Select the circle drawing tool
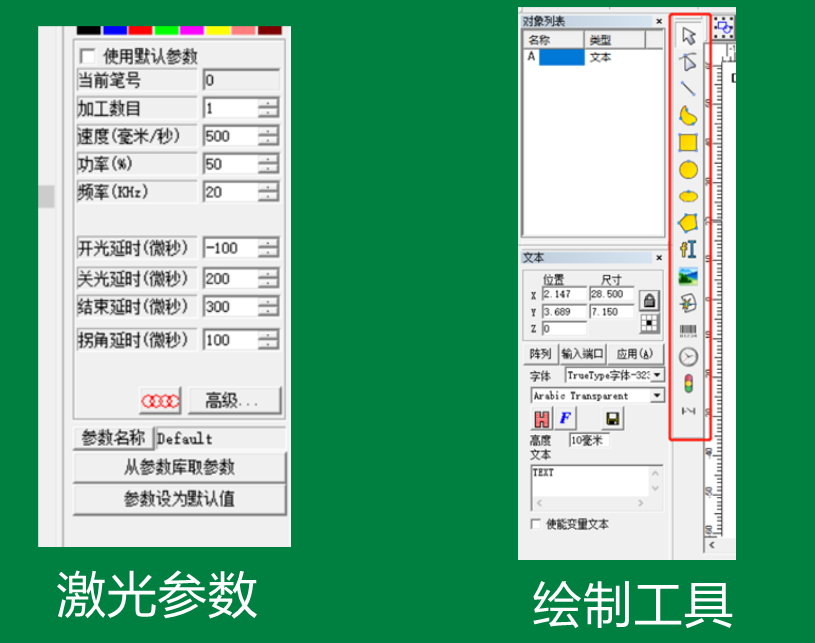The height and width of the screenshot is (643, 815). 688,169
